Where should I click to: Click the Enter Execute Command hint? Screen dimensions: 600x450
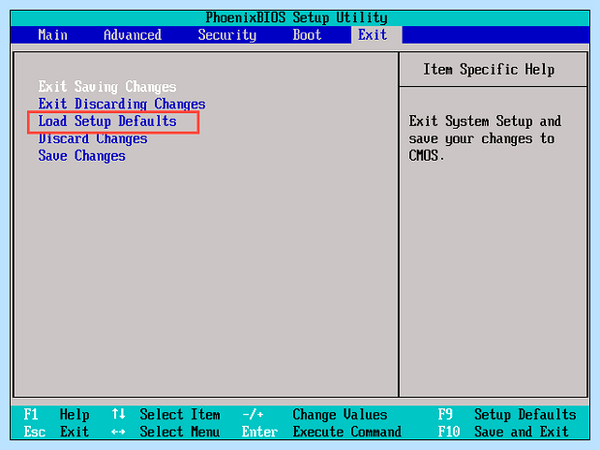point(322,432)
